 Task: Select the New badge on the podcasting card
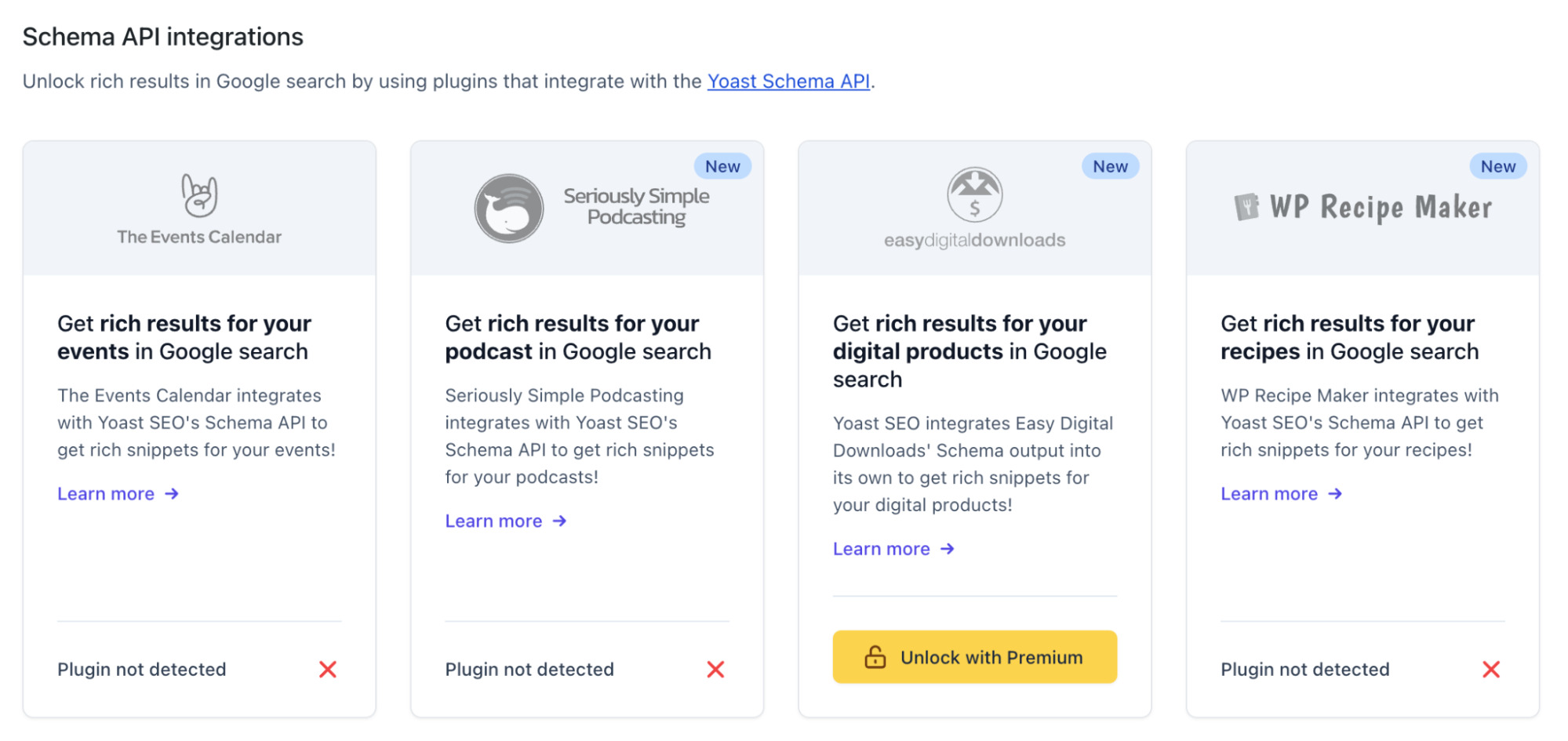pos(722,165)
